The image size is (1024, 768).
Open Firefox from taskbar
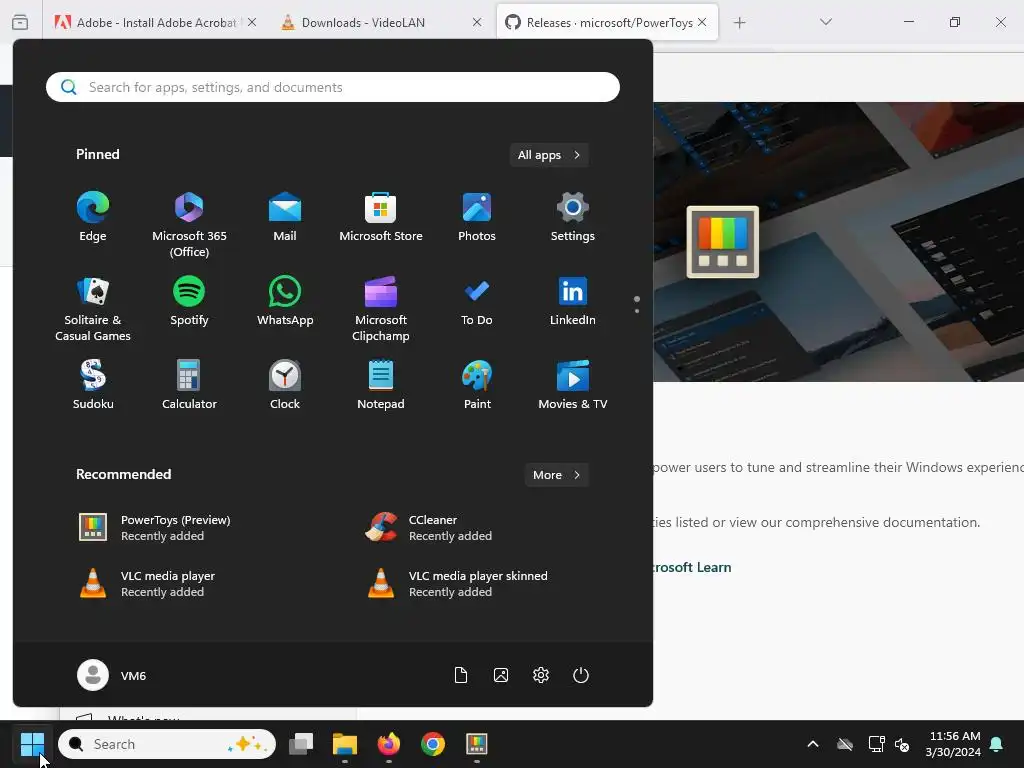389,744
